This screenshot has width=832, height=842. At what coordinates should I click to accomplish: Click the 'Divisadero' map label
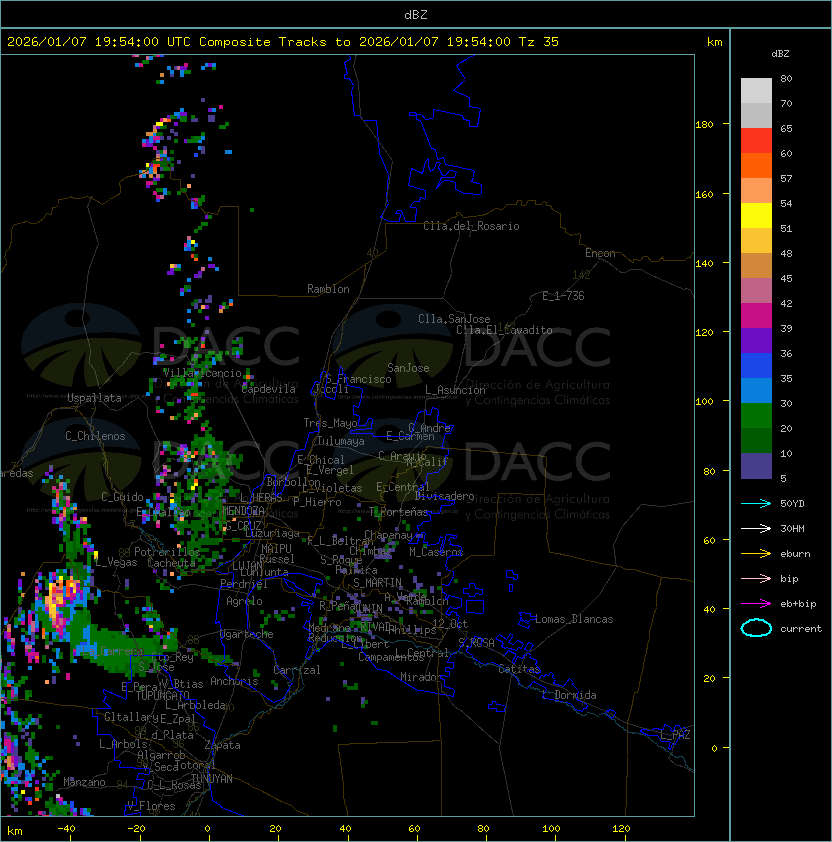[445, 496]
